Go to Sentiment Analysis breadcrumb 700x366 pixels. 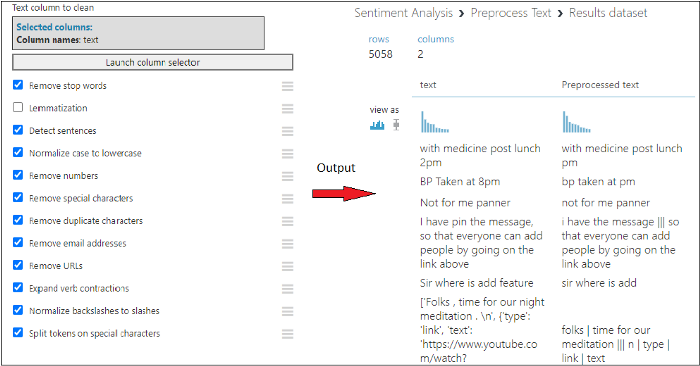pyautogui.click(x=404, y=13)
